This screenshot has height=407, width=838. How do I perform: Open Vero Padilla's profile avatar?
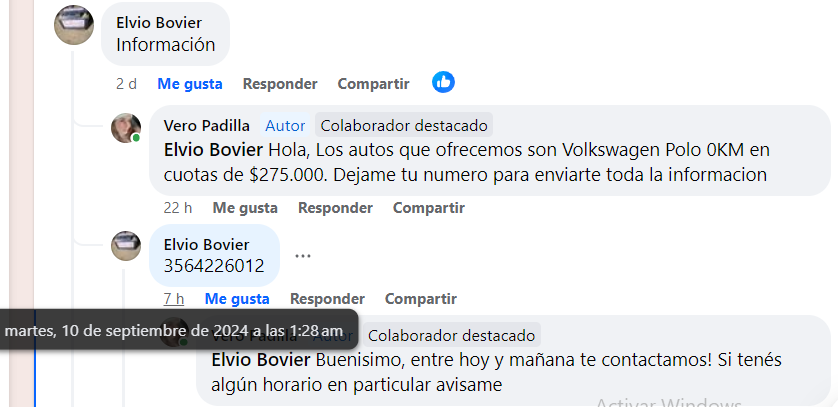(x=126, y=128)
